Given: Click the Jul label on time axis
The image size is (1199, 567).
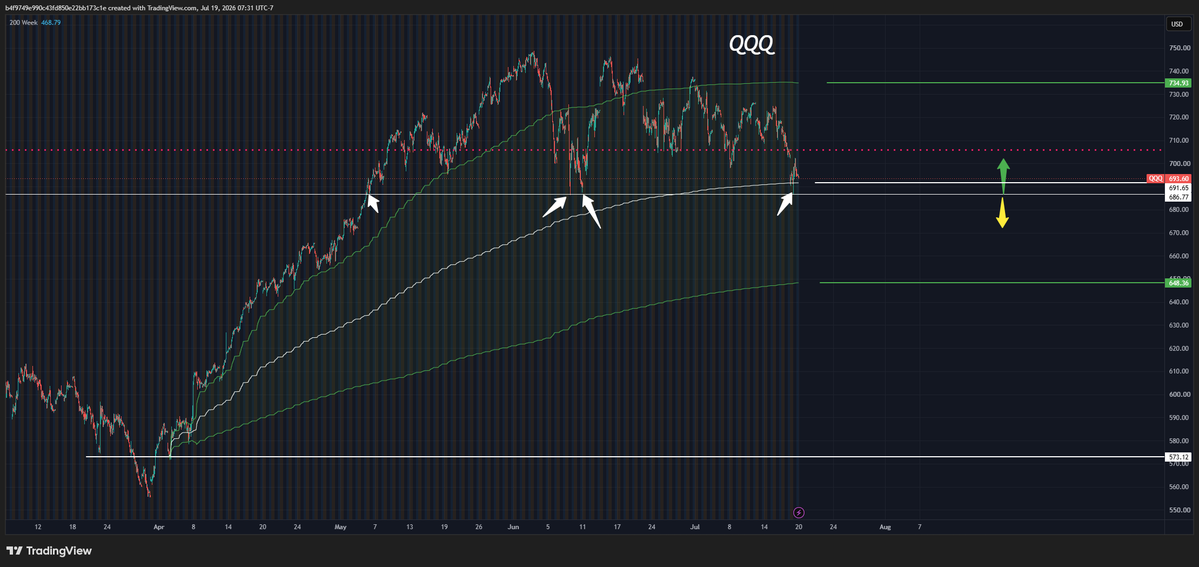Looking at the screenshot, I should coord(694,527).
